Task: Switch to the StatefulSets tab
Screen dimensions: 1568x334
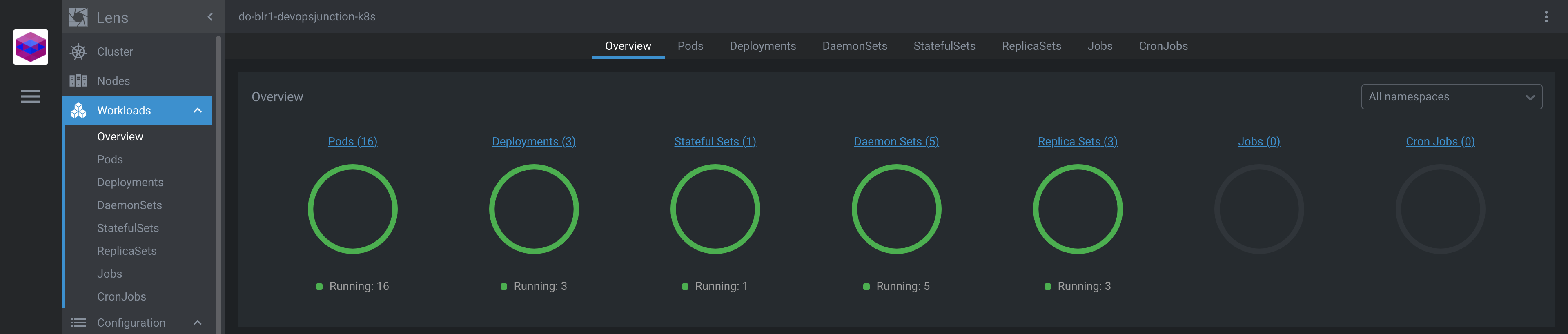Action: 944,46
